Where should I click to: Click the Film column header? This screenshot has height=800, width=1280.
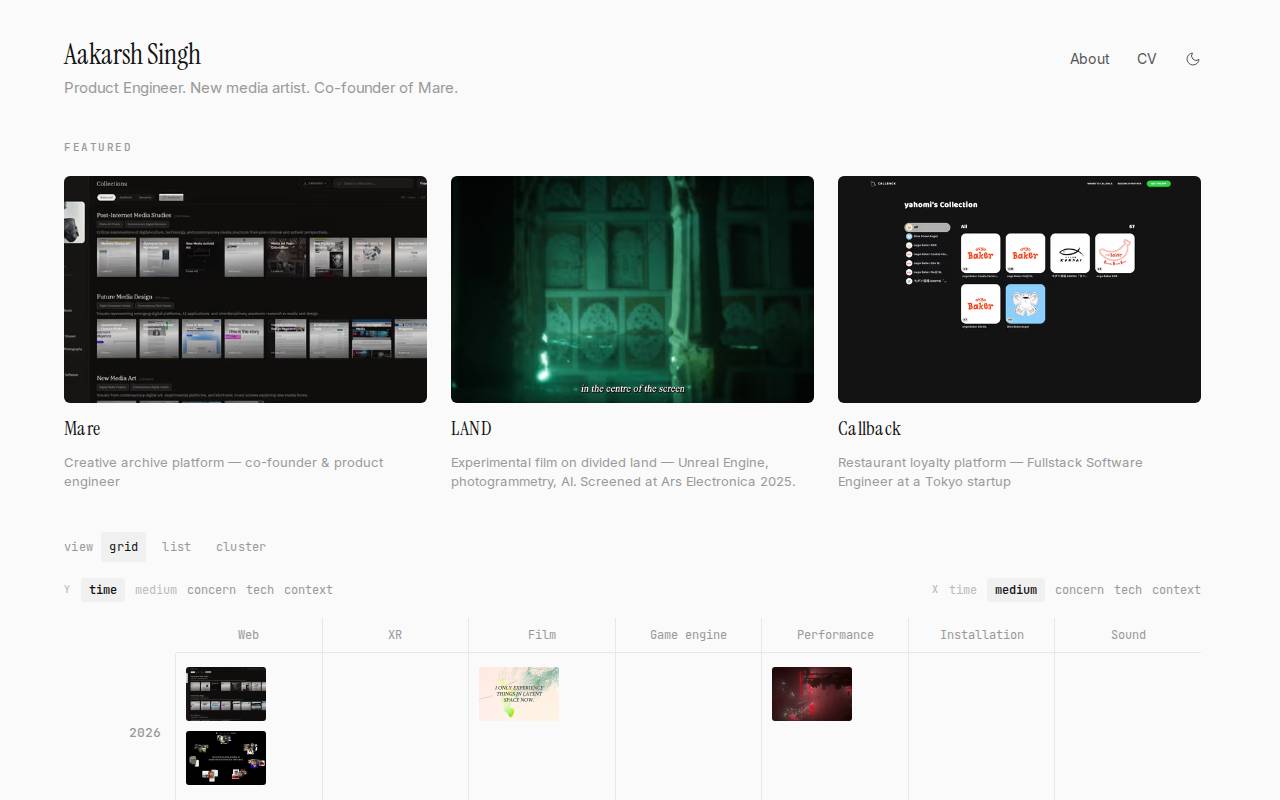point(542,635)
